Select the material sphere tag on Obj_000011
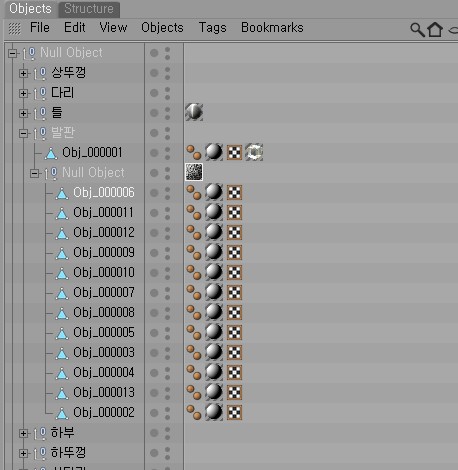This screenshot has width=458, height=470. 214,212
